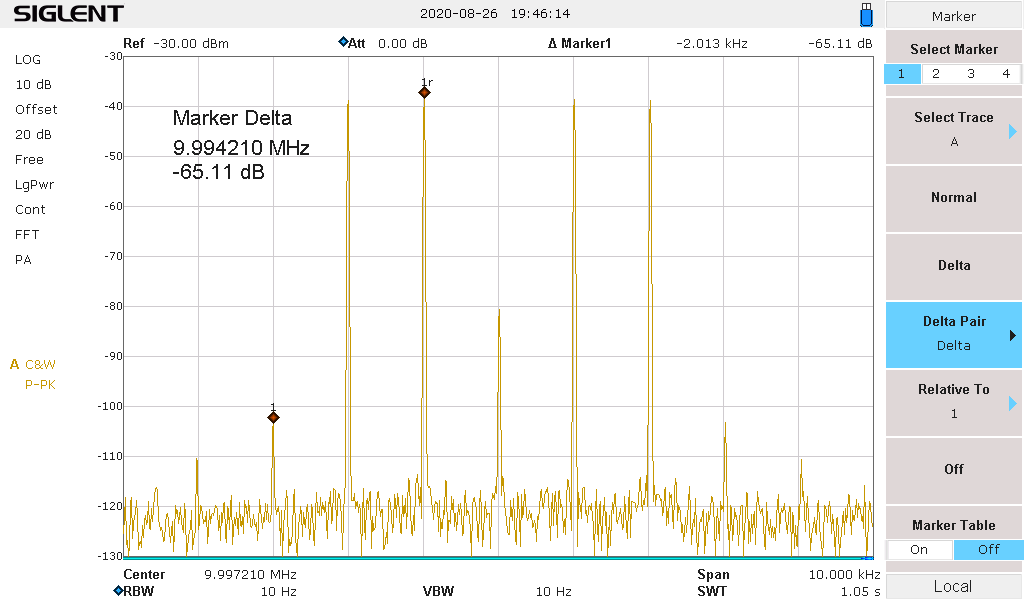Image resolution: width=1024 pixels, height=600 pixels.
Task: Turn the marker Off via softkey
Action: (953, 469)
